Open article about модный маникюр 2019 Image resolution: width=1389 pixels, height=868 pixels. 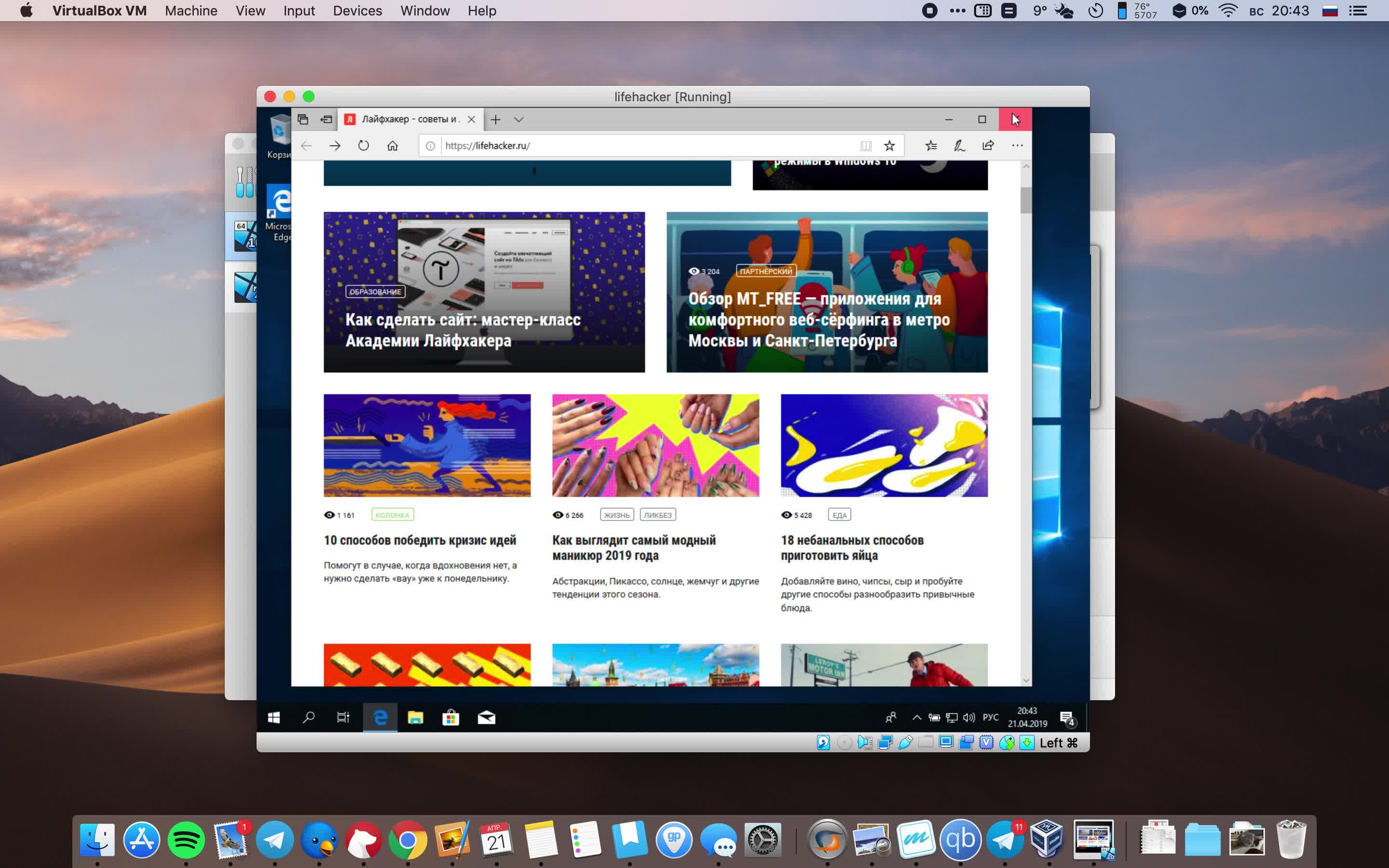(634, 548)
